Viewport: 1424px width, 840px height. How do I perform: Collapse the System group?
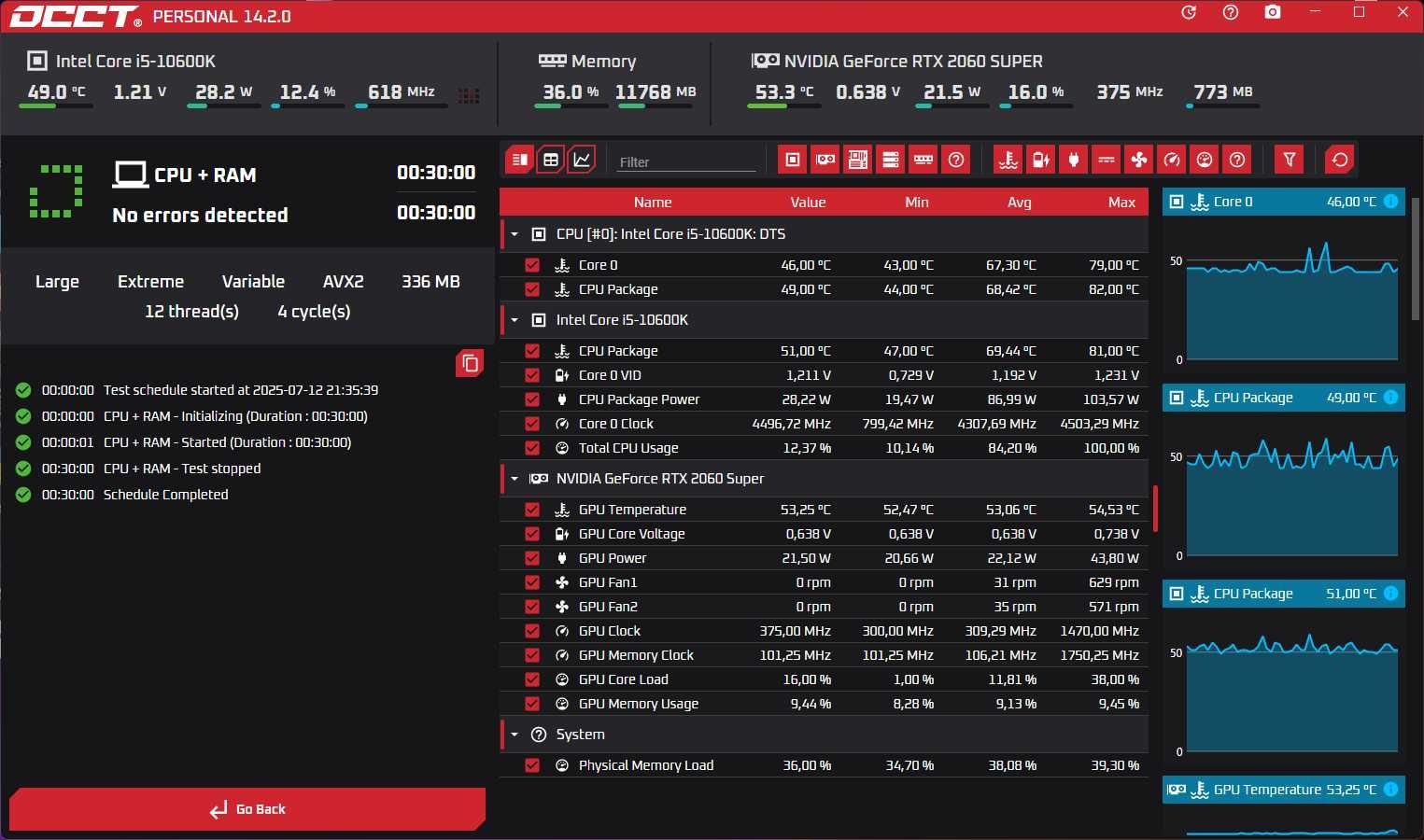pos(515,735)
